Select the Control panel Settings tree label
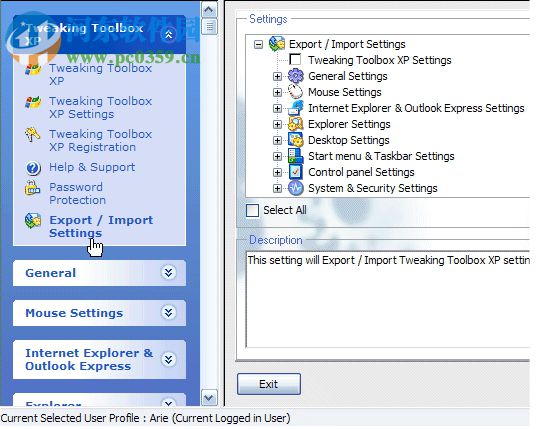This screenshot has width=536, height=429. 361,172
